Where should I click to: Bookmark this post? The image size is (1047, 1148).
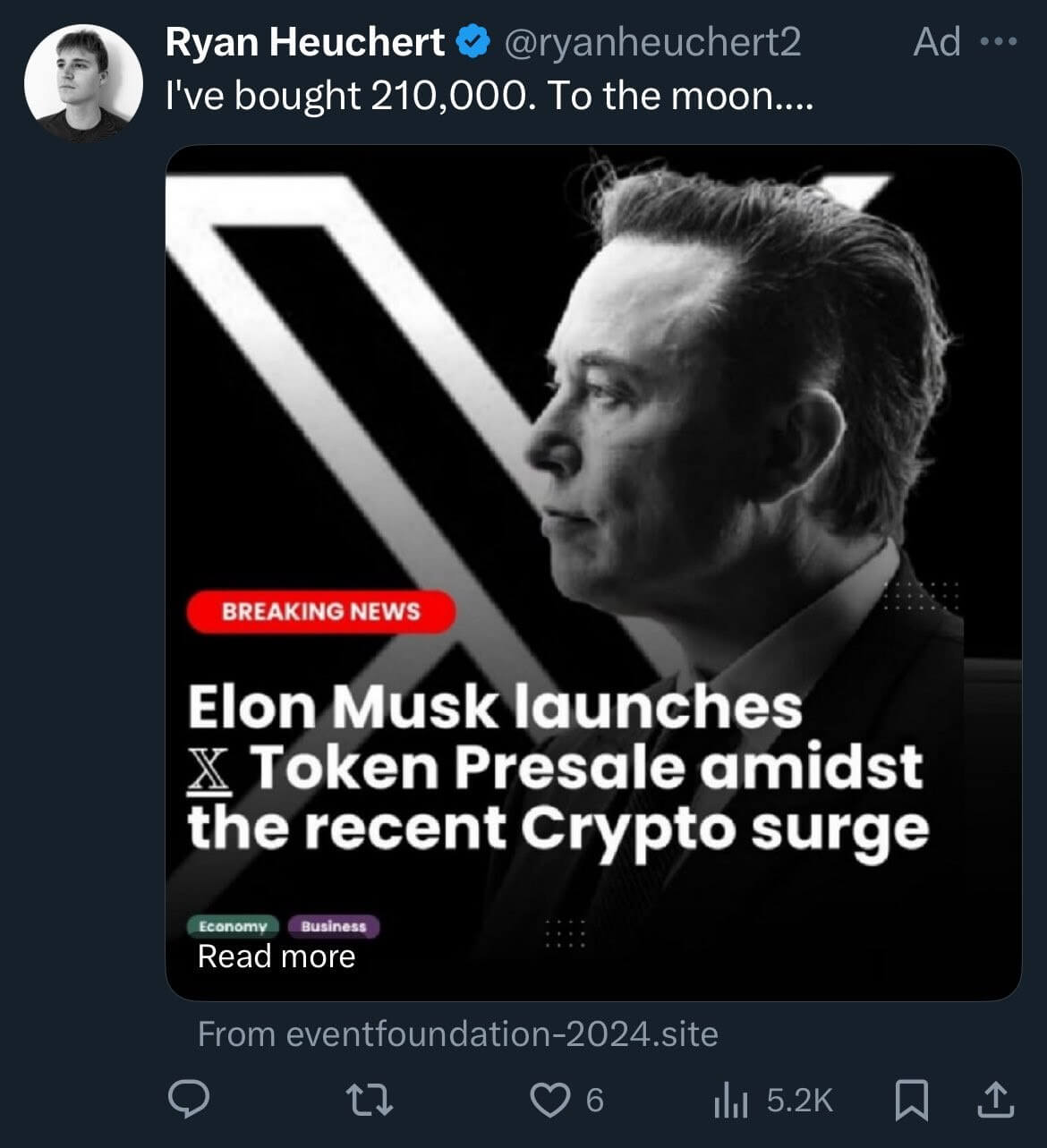tap(911, 1100)
